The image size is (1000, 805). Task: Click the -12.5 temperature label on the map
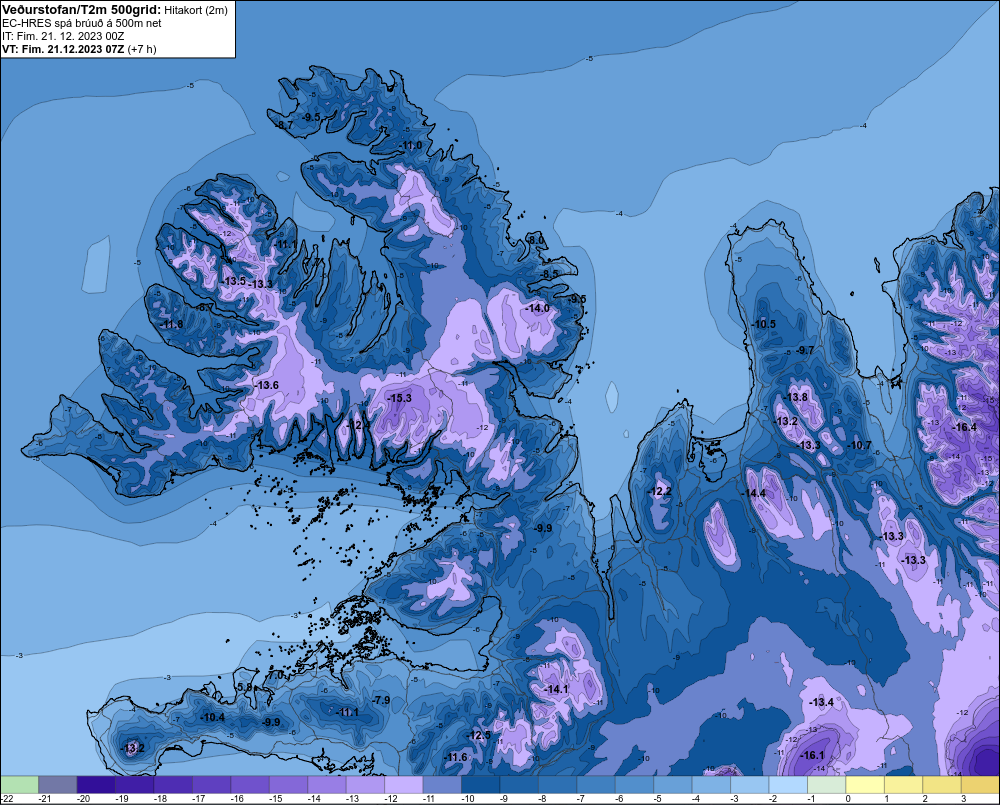click(479, 735)
